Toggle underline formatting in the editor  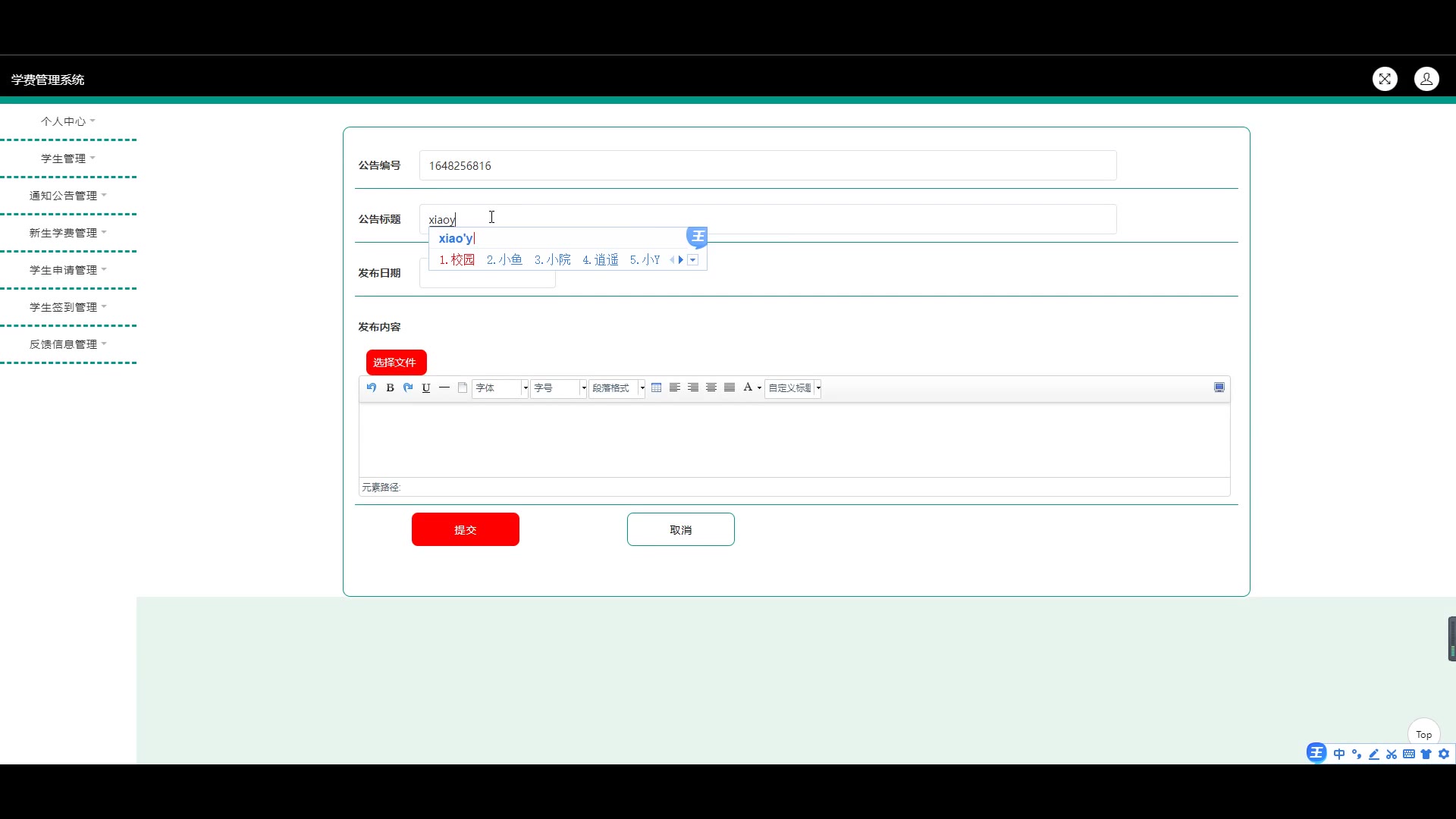[x=426, y=388]
